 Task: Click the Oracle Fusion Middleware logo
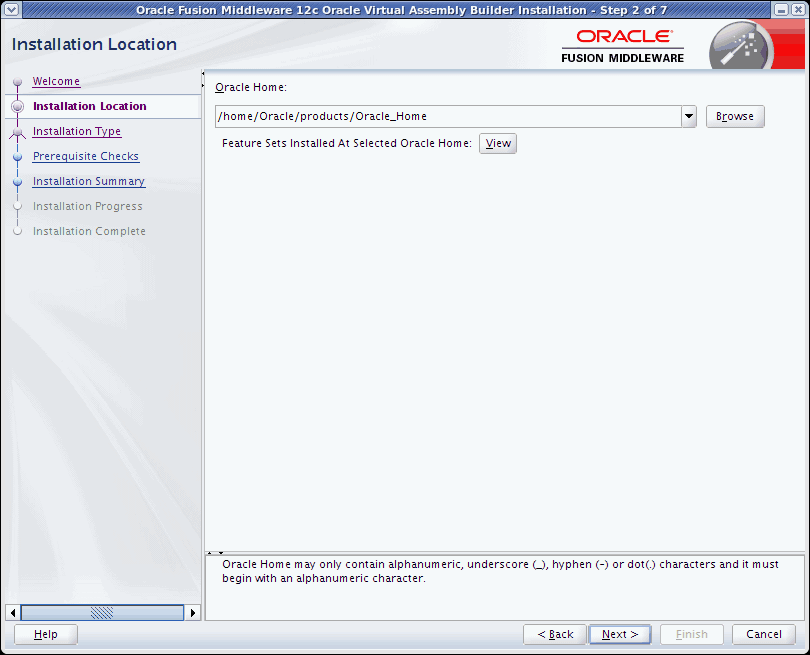point(623,46)
